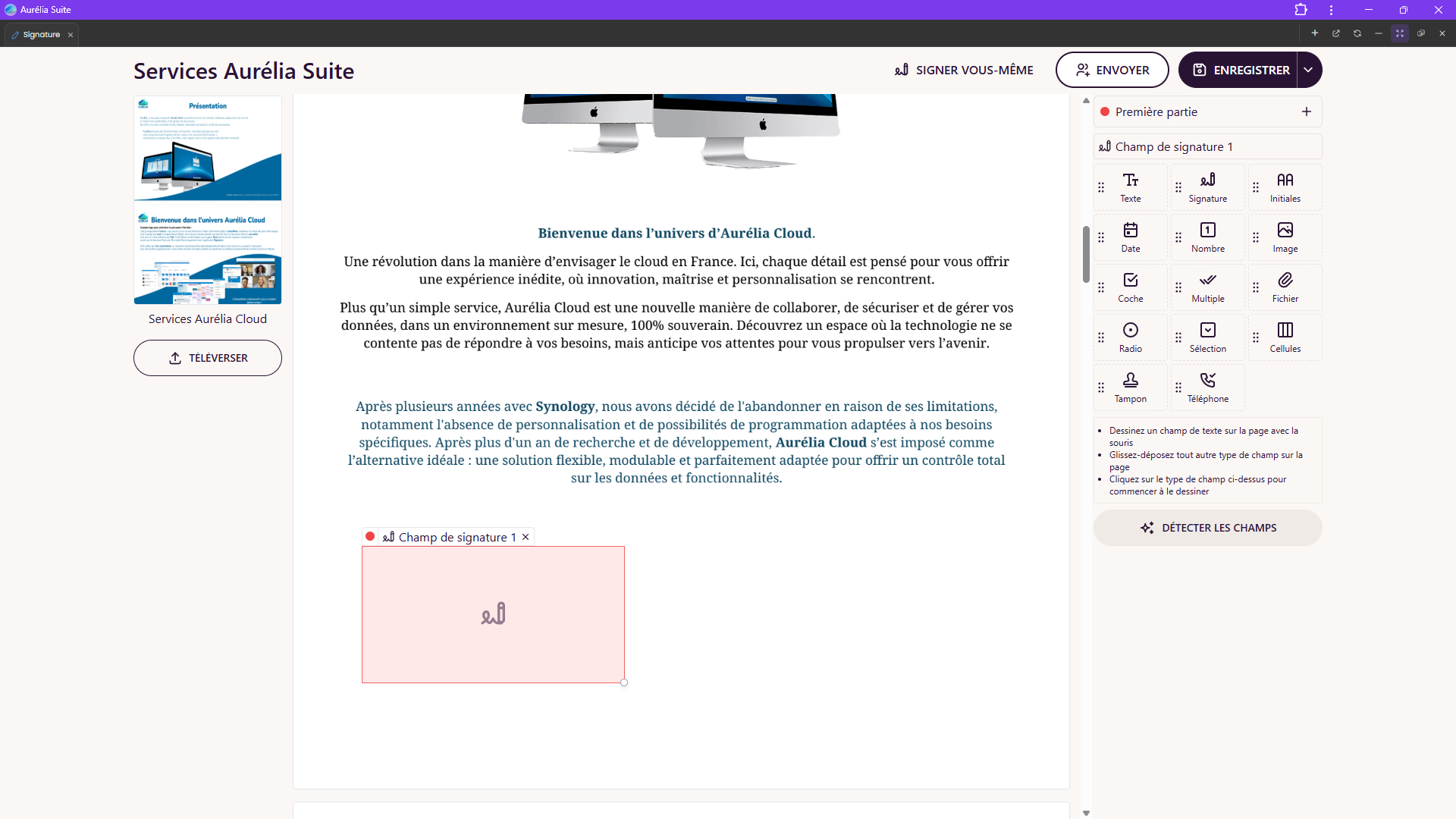This screenshot has width=1456, height=819.
Task: Open the Bienvenue page thumbnail
Action: pos(208,253)
